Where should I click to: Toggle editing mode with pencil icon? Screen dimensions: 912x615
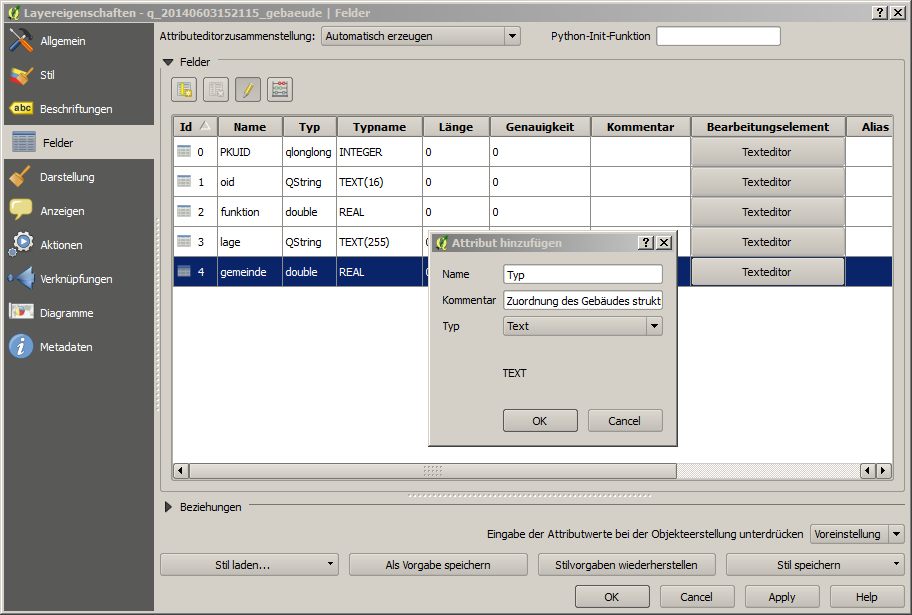pyautogui.click(x=248, y=90)
